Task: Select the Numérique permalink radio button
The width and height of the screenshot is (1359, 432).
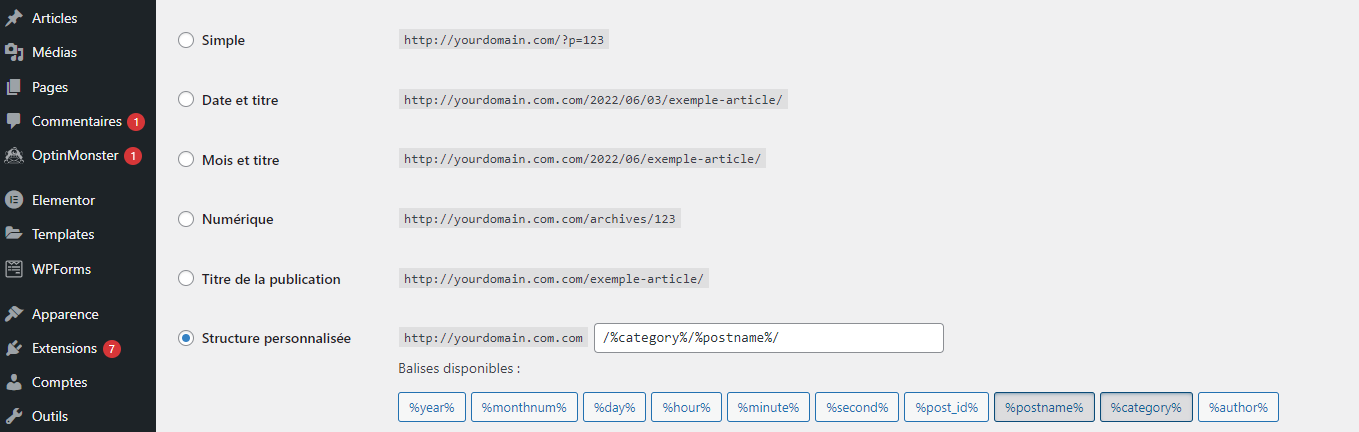Action: (x=185, y=219)
